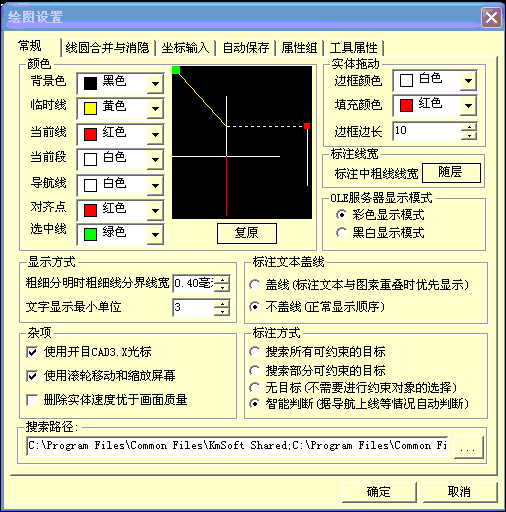Toggle 使用滚轮移动和缩放屏幕 checkbox
Screen dimensions: 506x512
click(32, 376)
